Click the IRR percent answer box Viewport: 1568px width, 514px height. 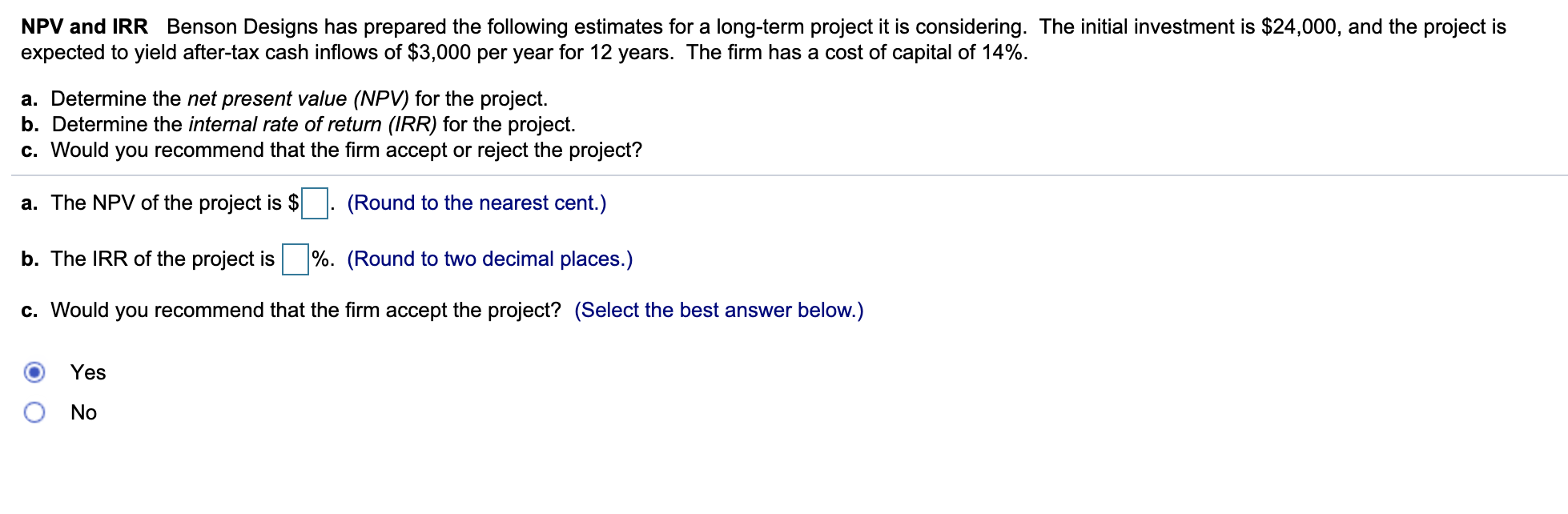pos(296,259)
